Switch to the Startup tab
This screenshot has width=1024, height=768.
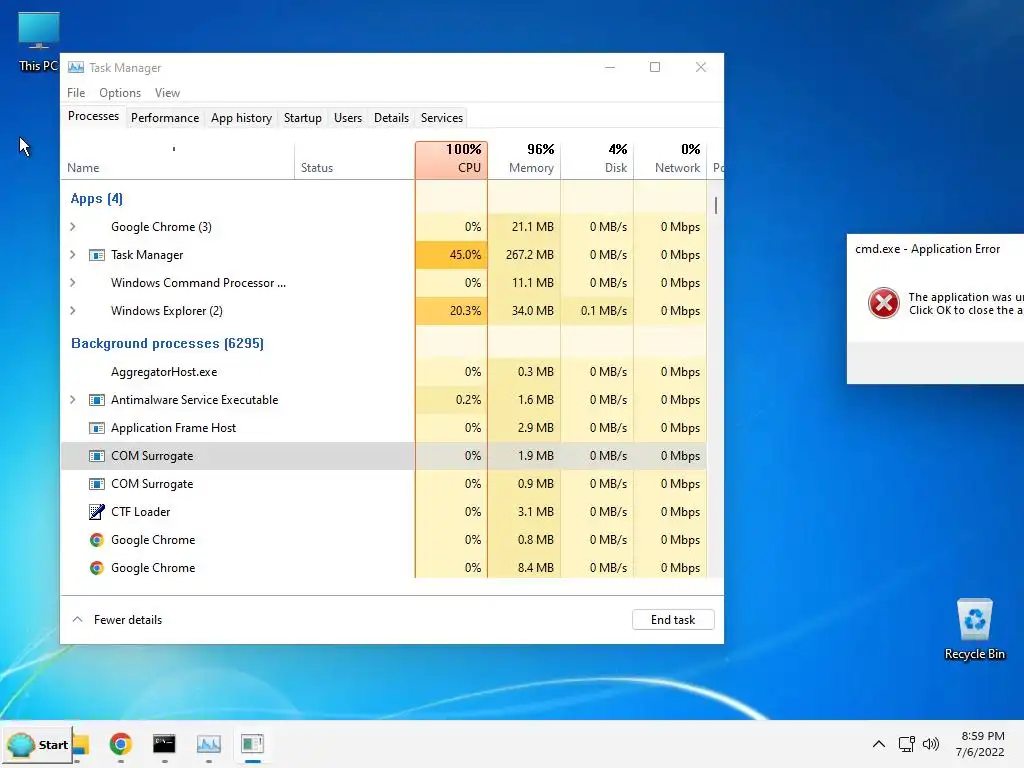pyautogui.click(x=302, y=118)
